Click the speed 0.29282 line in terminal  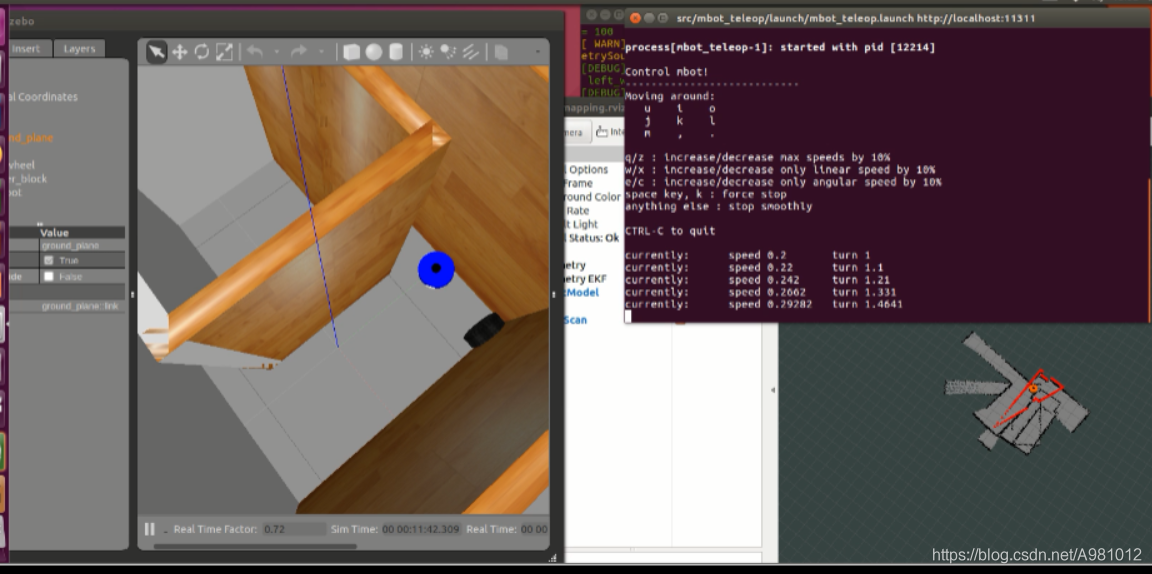[763, 304]
